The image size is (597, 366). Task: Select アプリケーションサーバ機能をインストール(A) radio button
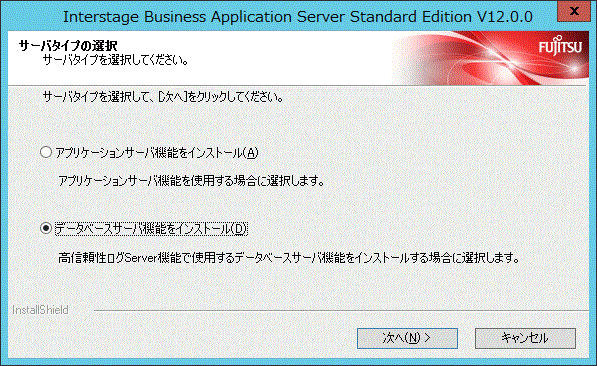[x=46, y=152]
